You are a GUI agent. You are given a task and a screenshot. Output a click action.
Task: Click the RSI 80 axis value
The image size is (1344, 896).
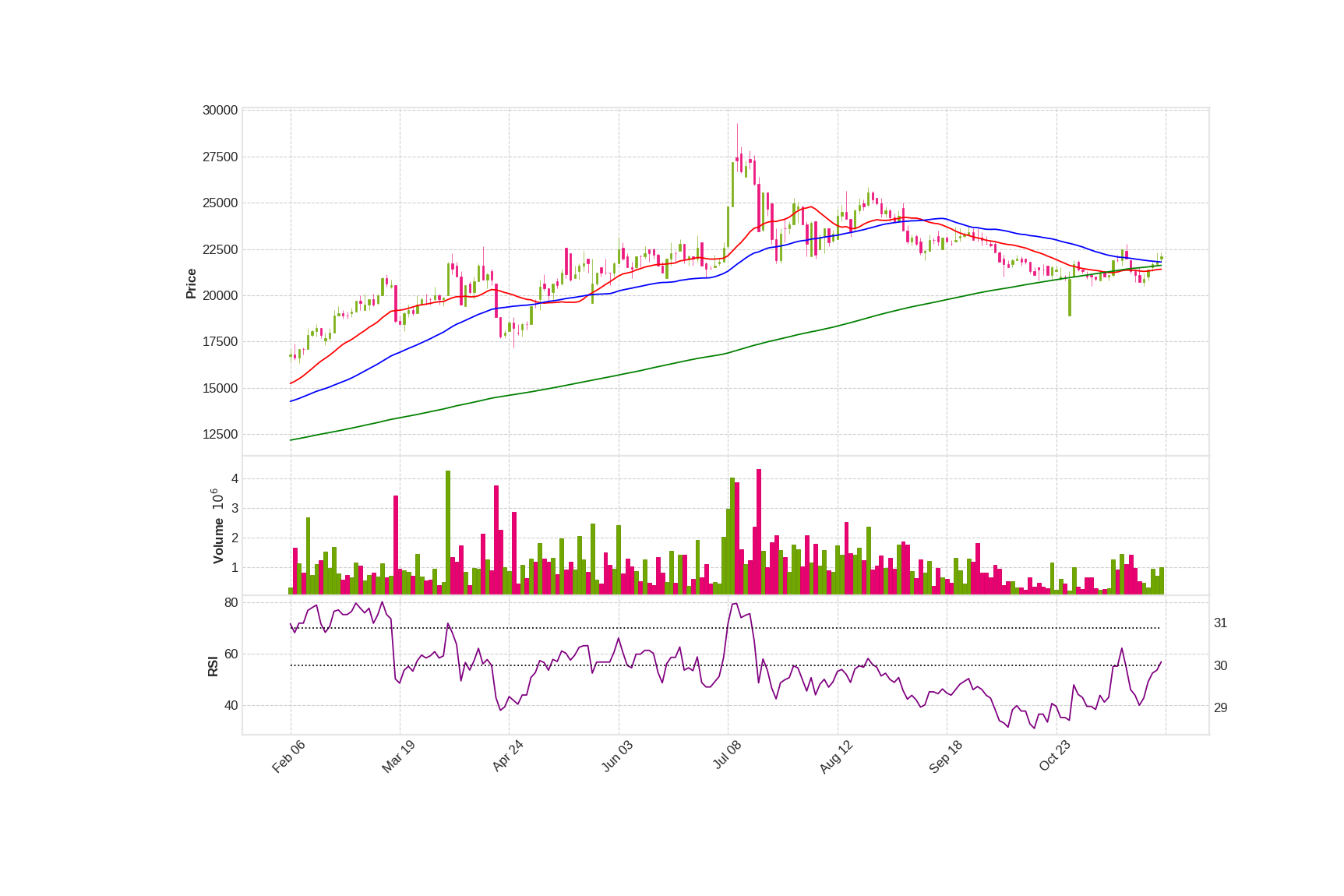231,603
